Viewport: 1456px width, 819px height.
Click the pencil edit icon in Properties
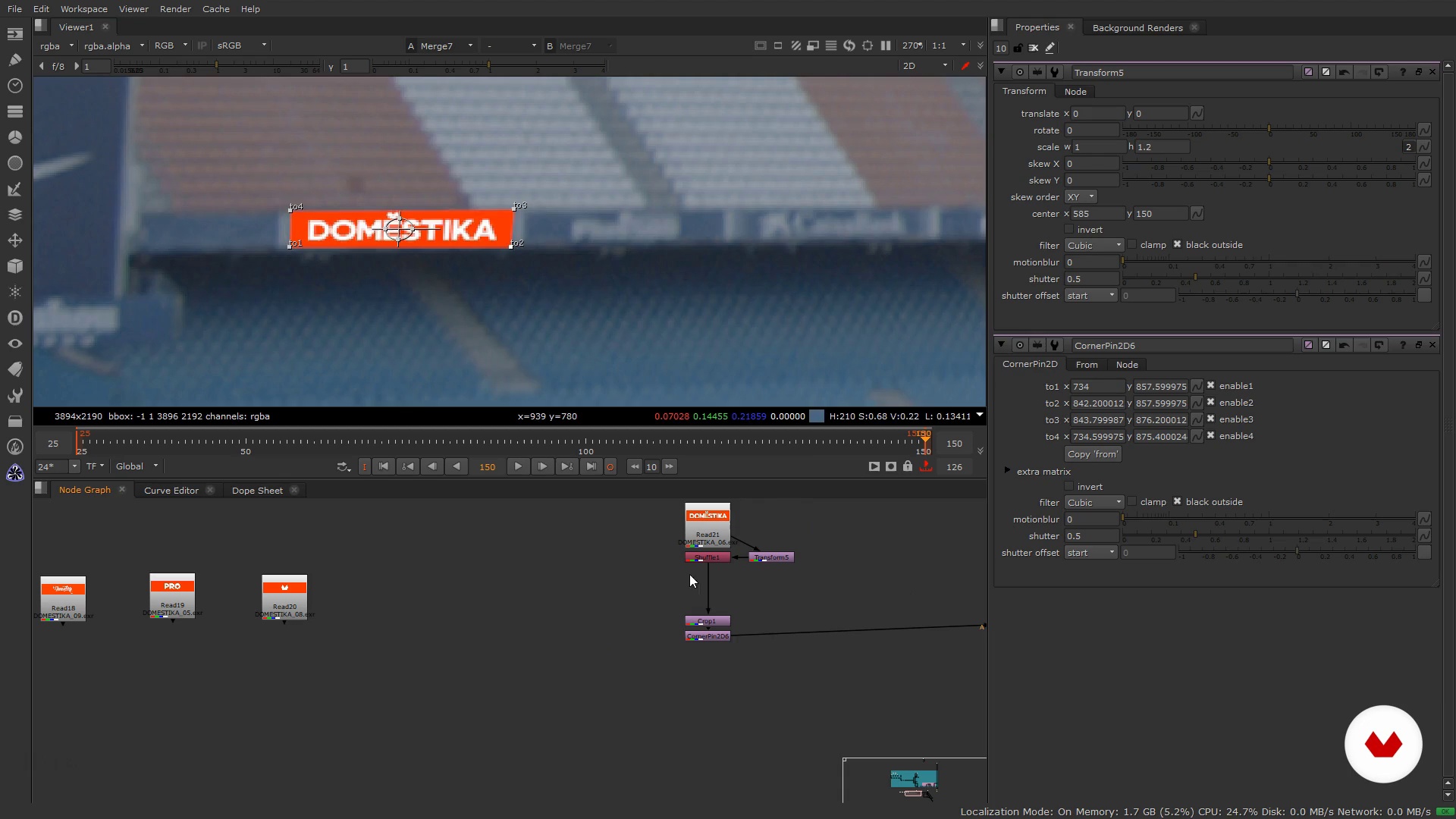[1050, 48]
